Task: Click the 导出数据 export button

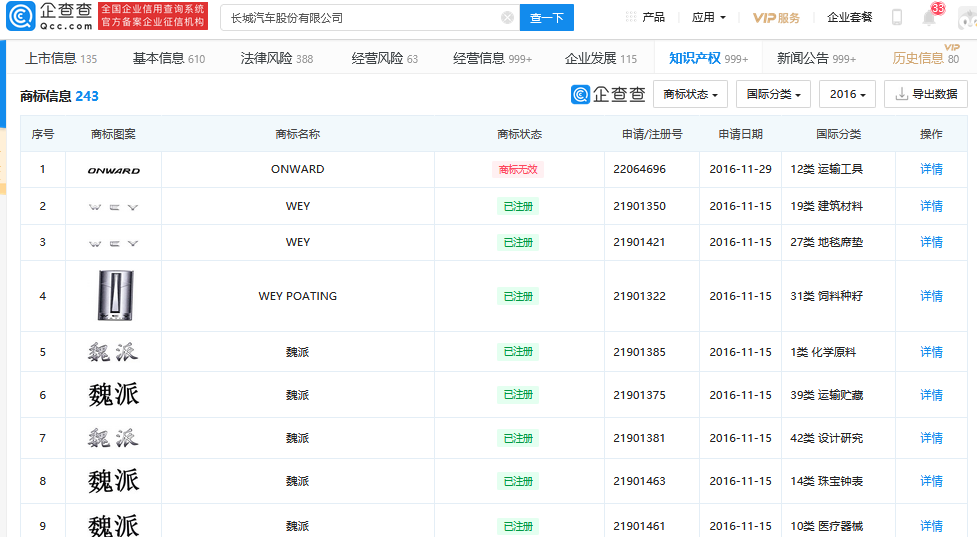Action: pos(926,94)
